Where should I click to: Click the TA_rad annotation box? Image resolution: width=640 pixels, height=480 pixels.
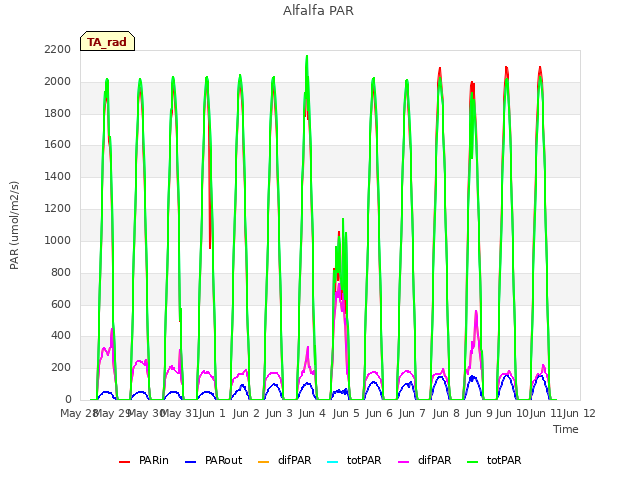tap(107, 41)
